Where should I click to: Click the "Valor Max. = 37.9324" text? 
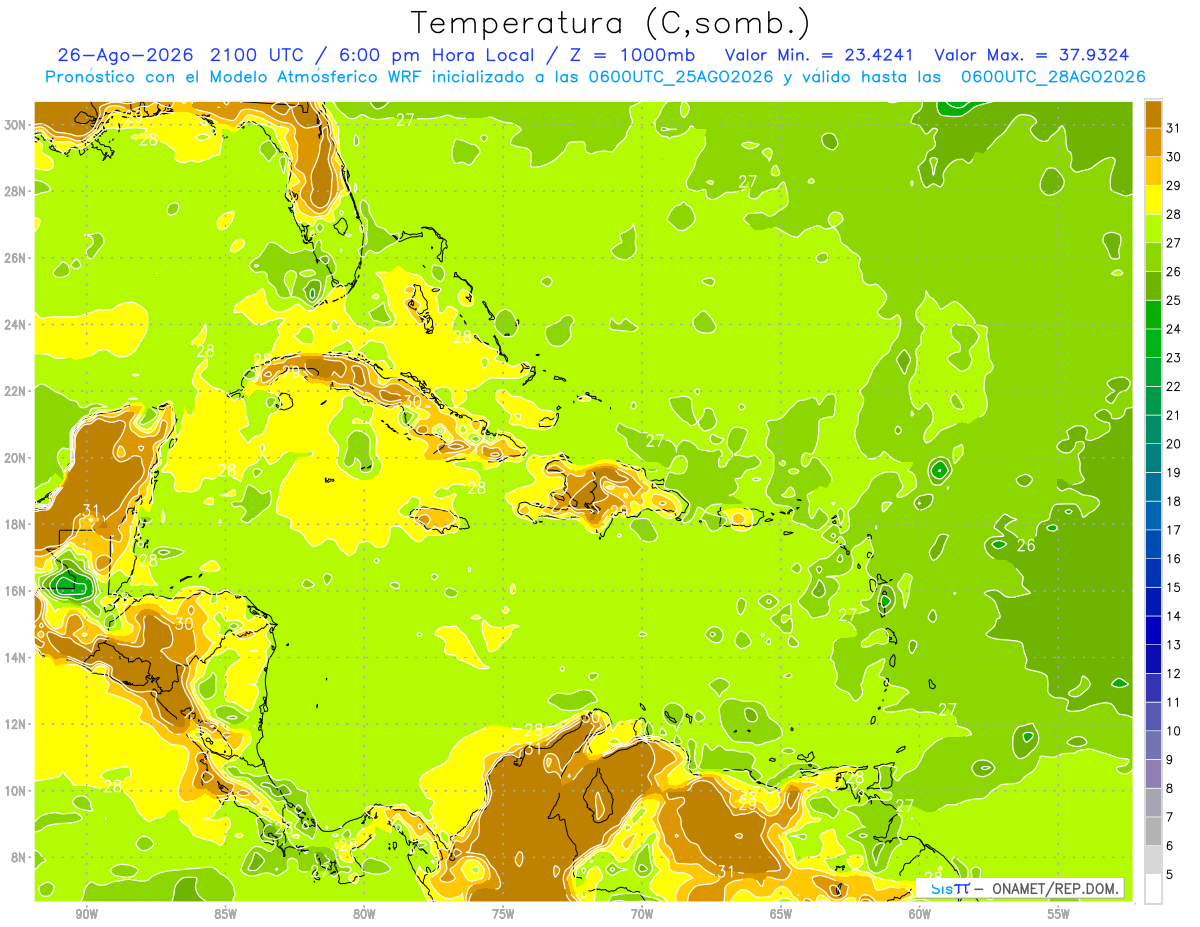[x=1033, y=55]
